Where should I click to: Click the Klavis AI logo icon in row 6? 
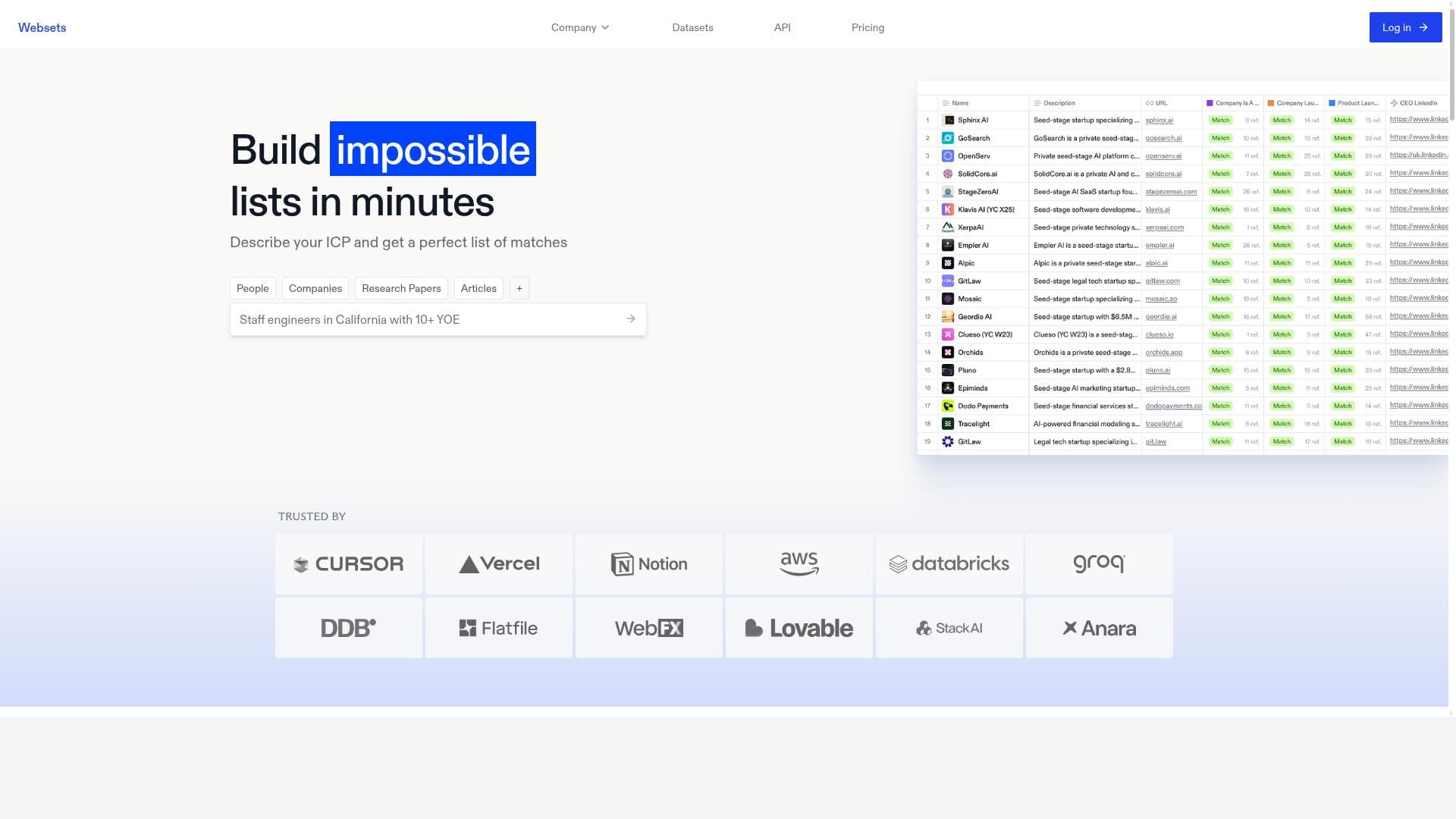(948, 209)
